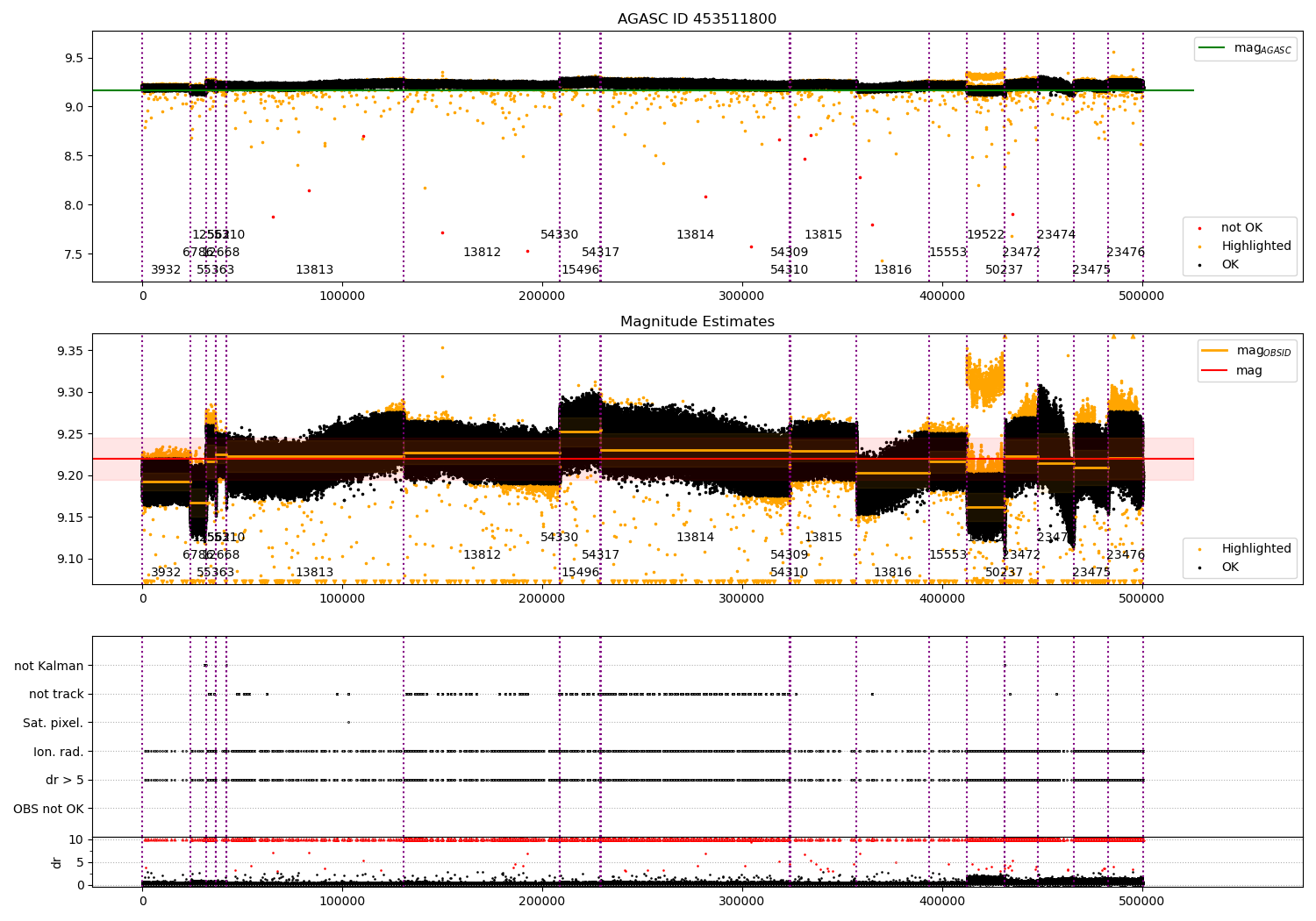This screenshot has height=921, width=1316.
Task: Click obsid label 23475 in Magnitude Estimates plot
Action: coord(1091,573)
